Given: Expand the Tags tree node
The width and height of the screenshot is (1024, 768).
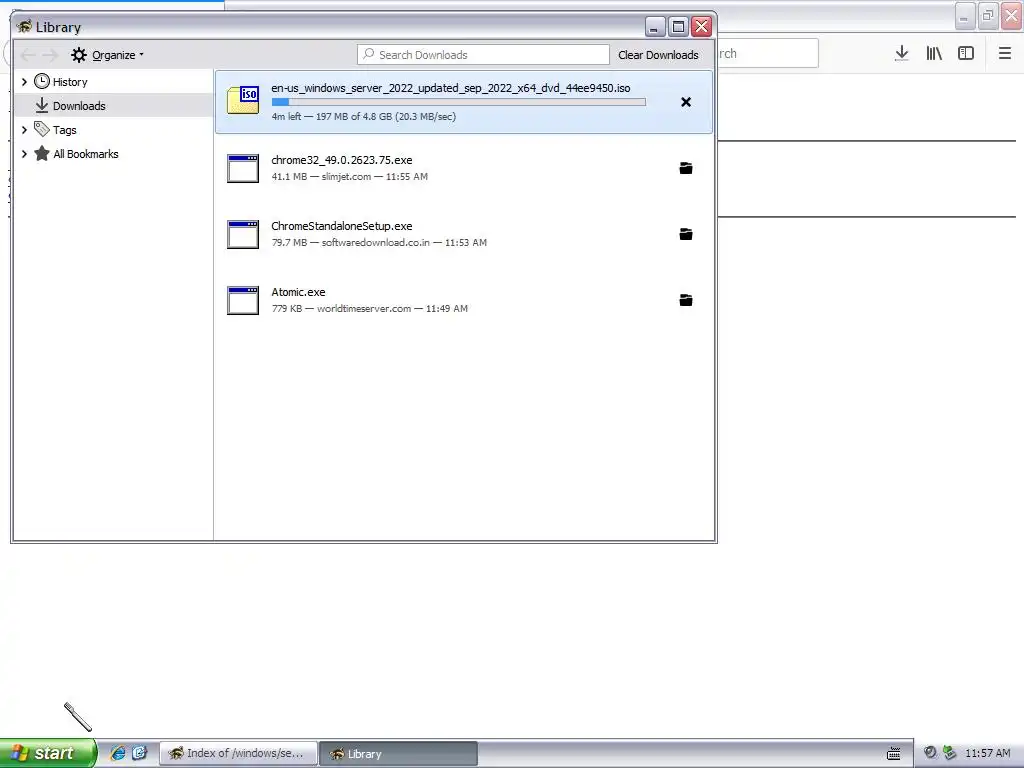Looking at the screenshot, I should tap(24, 130).
